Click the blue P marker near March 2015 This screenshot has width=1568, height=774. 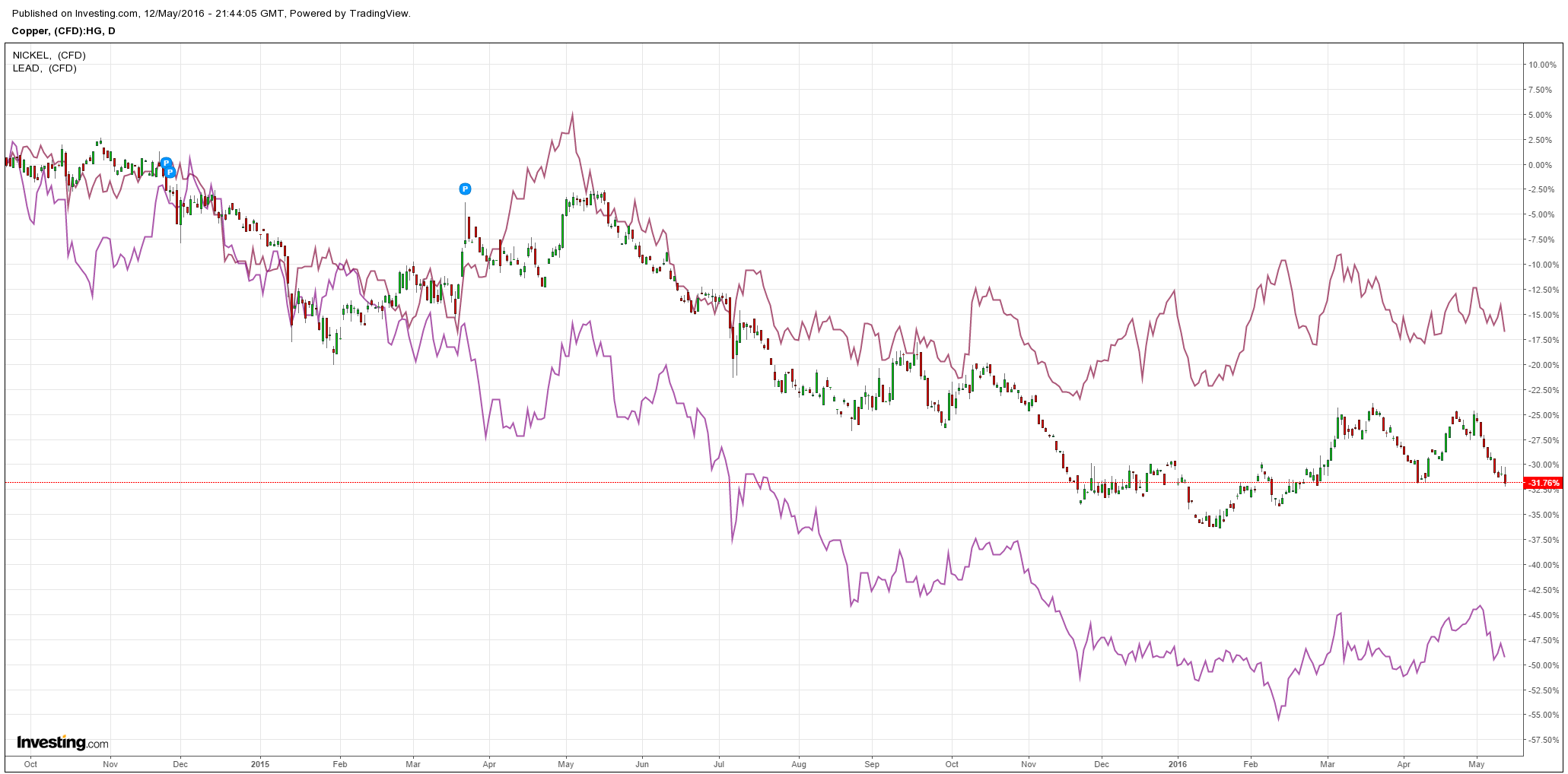[x=465, y=189]
